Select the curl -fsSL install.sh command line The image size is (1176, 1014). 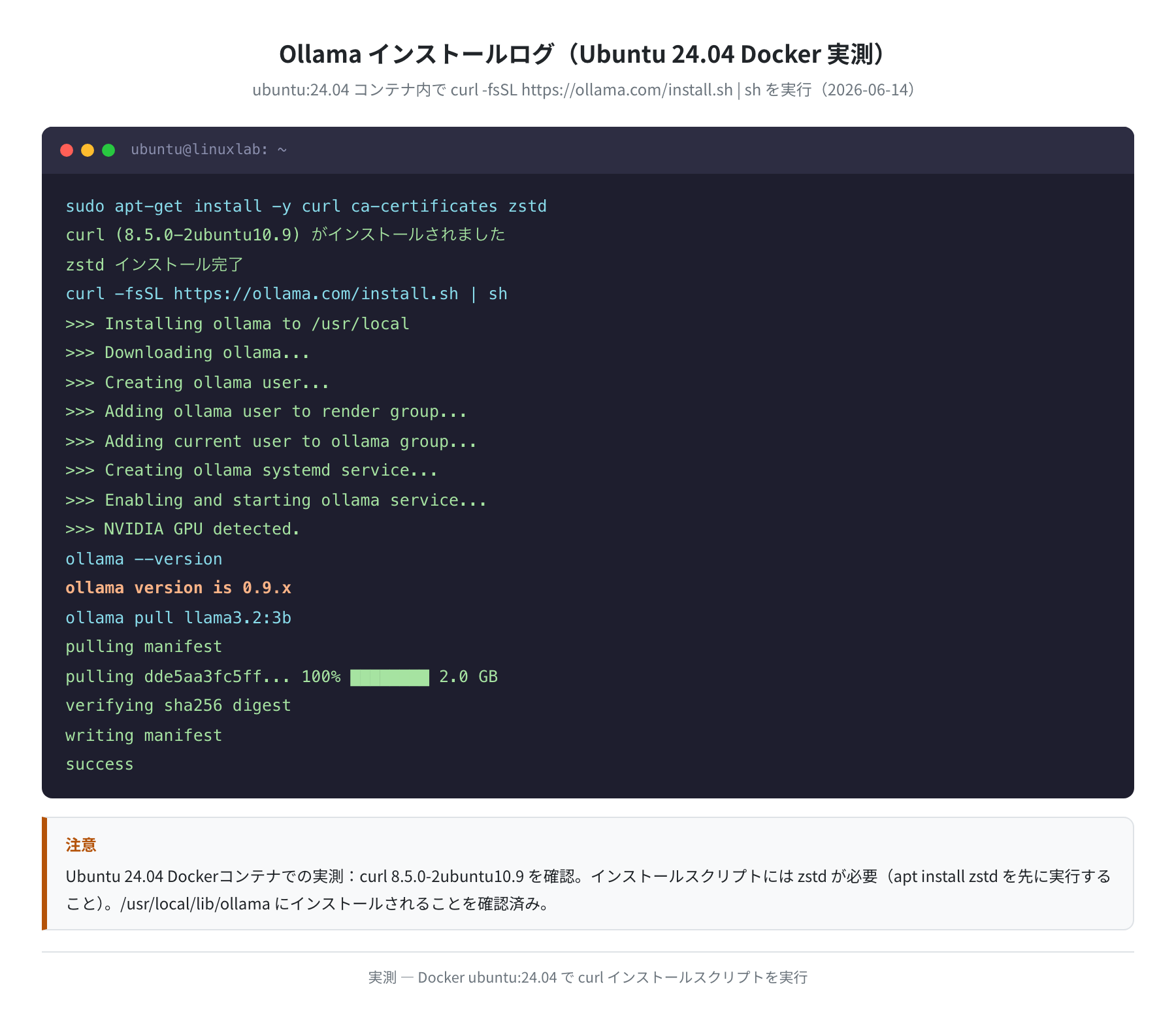click(x=286, y=294)
